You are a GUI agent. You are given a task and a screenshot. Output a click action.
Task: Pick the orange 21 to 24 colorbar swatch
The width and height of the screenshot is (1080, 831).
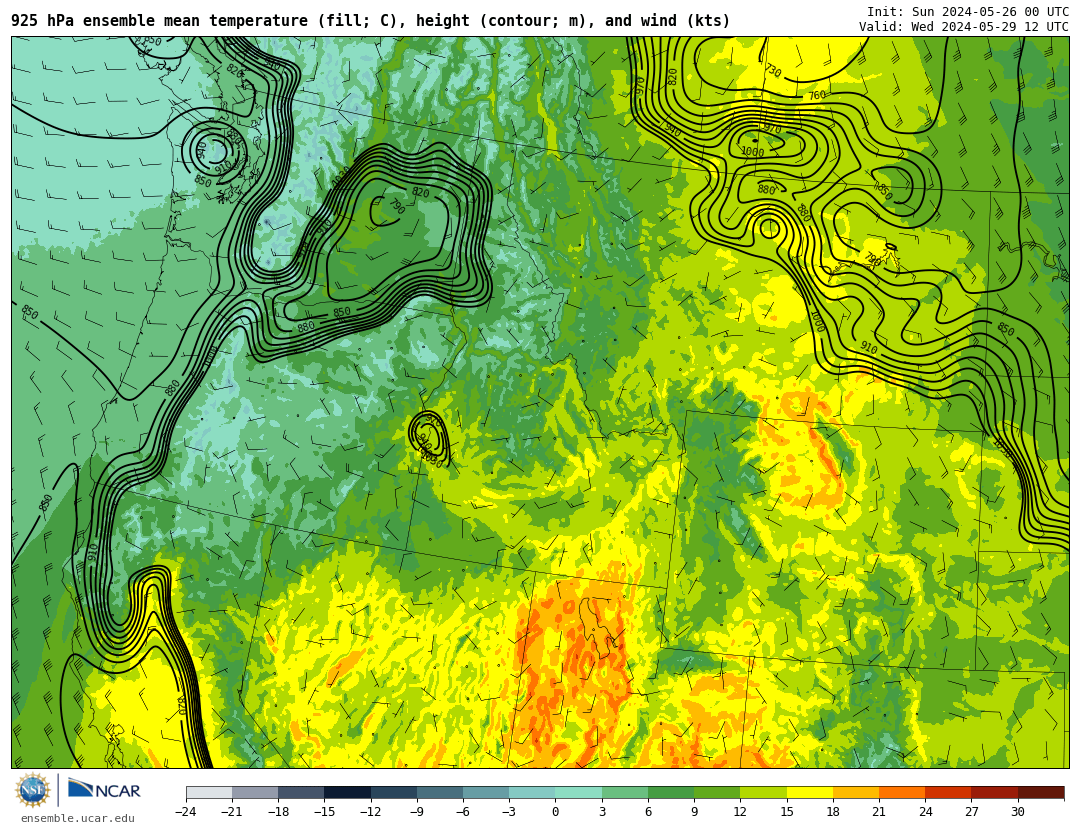[902, 792]
